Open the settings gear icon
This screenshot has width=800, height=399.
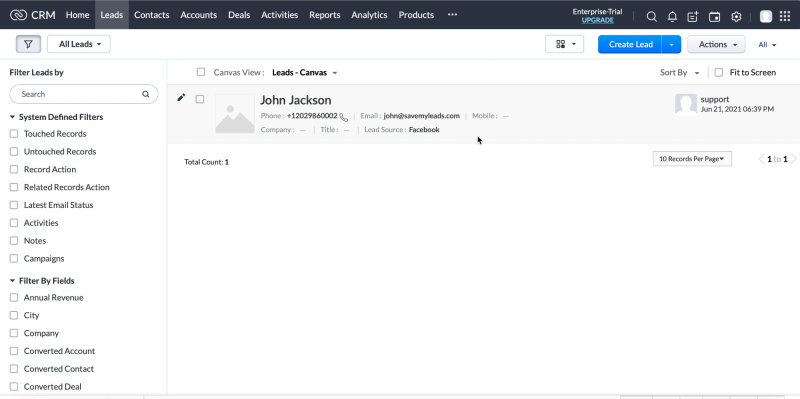click(736, 16)
